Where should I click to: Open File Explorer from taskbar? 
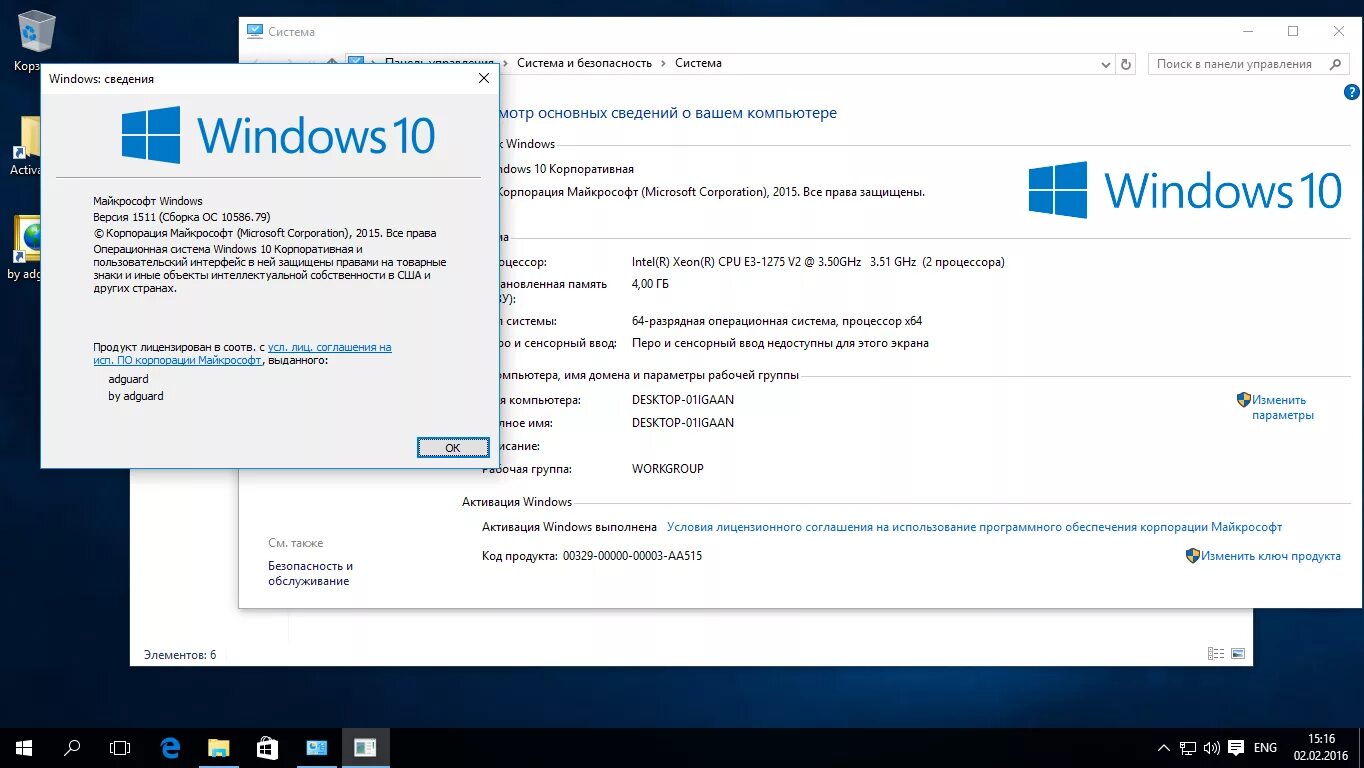(x=218, y=747)
